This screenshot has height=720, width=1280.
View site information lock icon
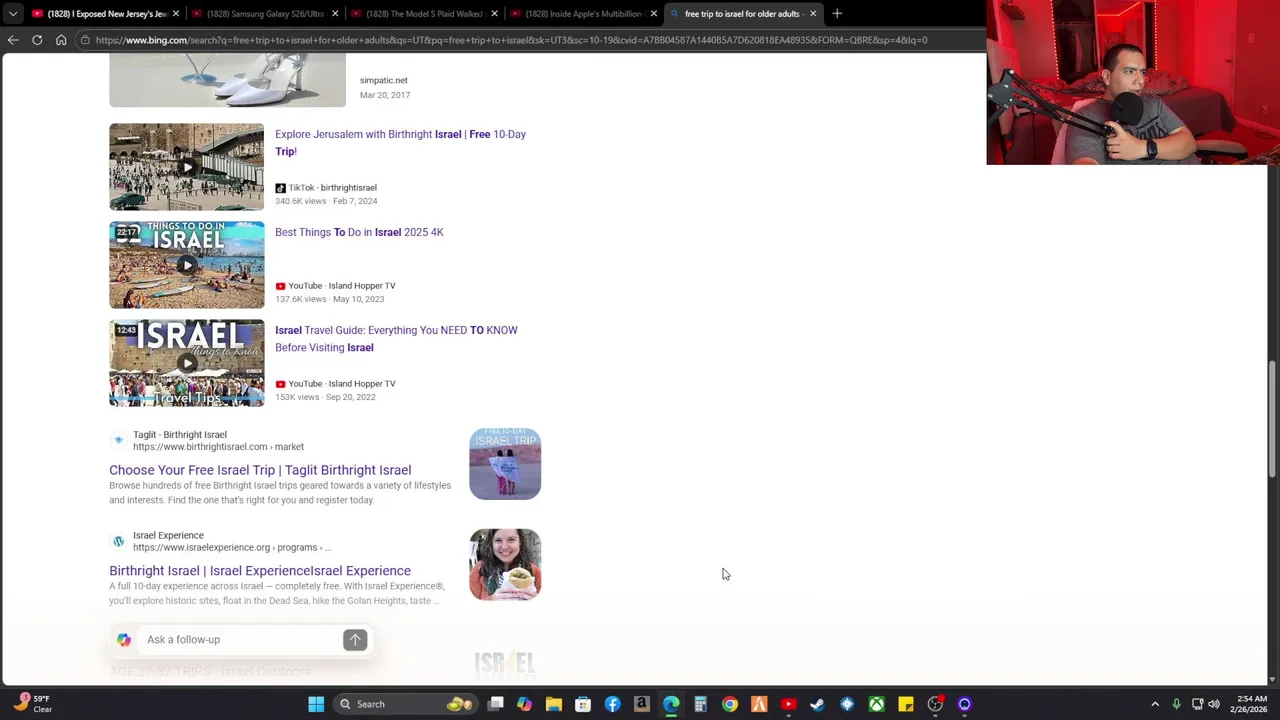coord(86,40)
